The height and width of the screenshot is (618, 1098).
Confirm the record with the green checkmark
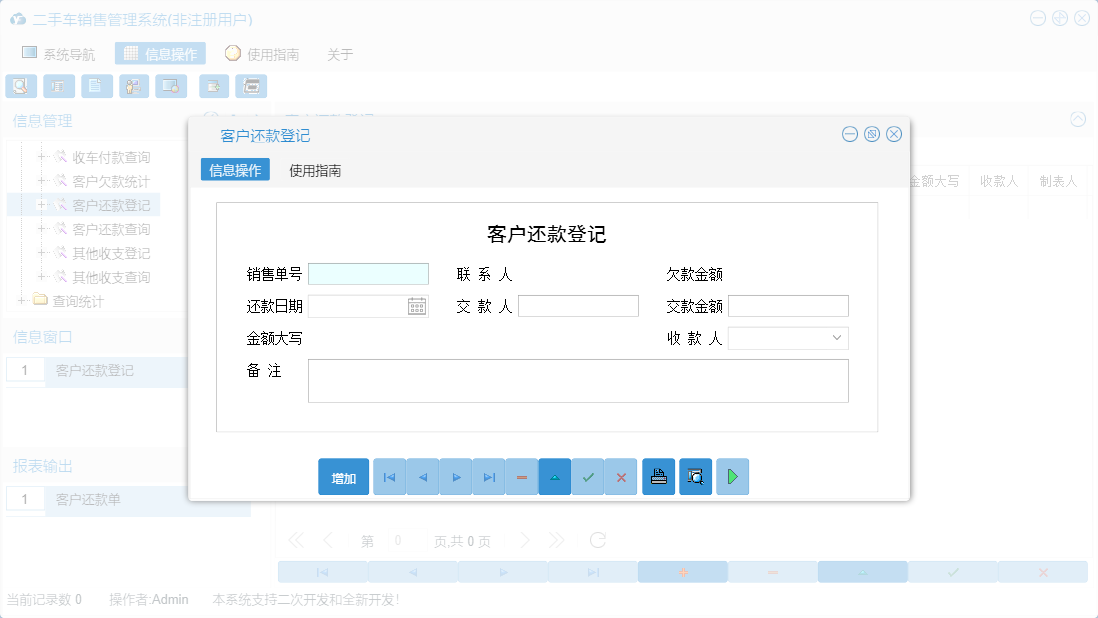(x=588, y=477)
